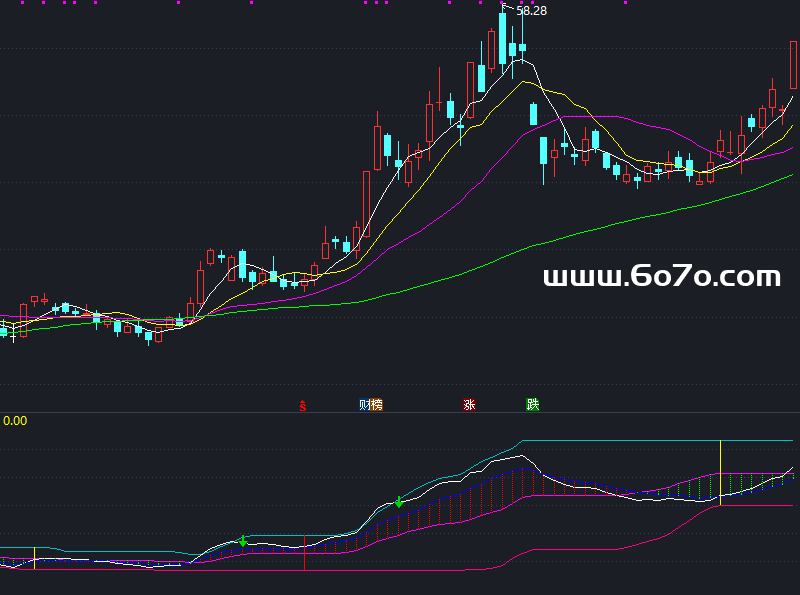
Task: Click the green 跌 indicator icon
Action: tap(533, 405)
